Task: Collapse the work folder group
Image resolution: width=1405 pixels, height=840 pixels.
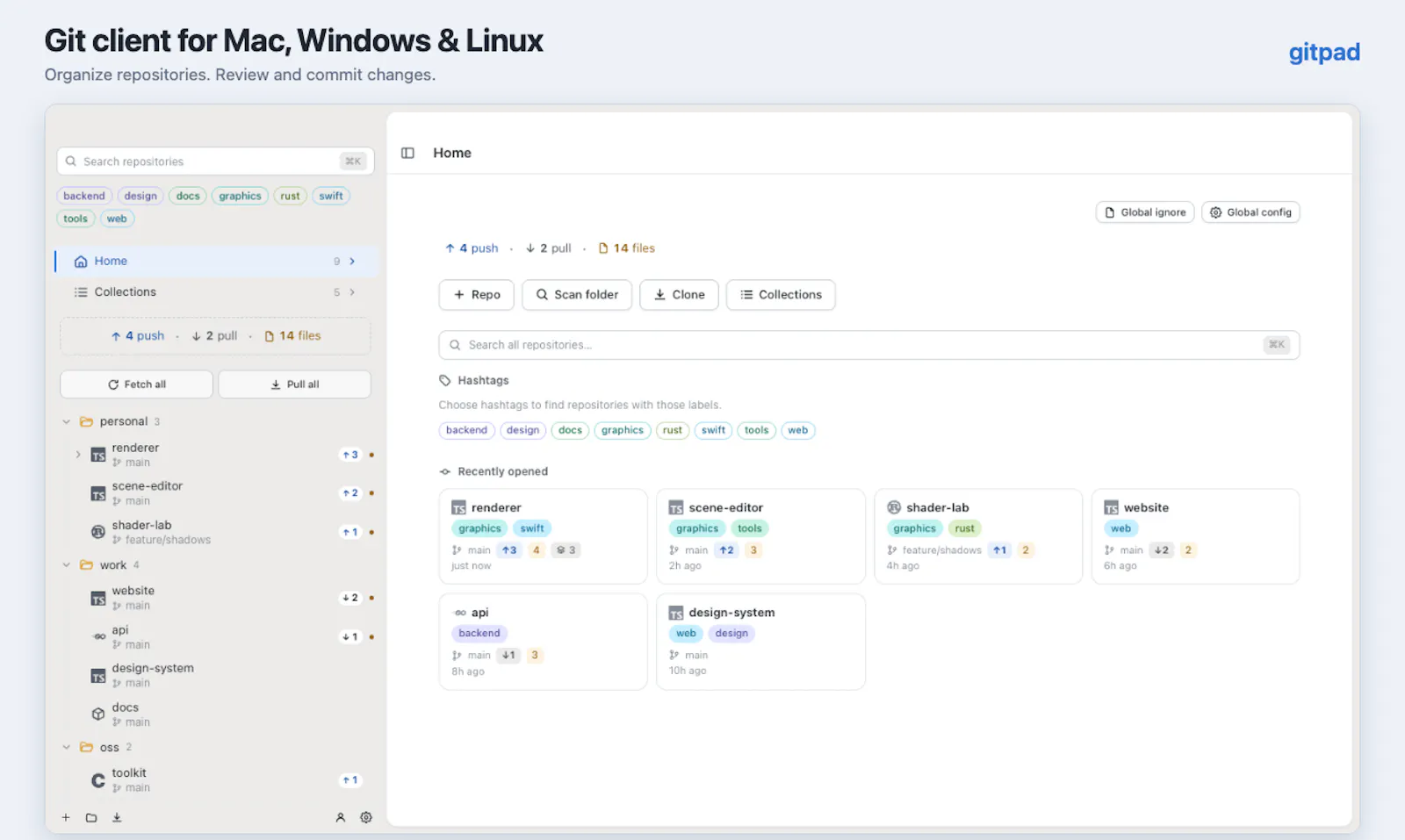Action: point(66,565)
